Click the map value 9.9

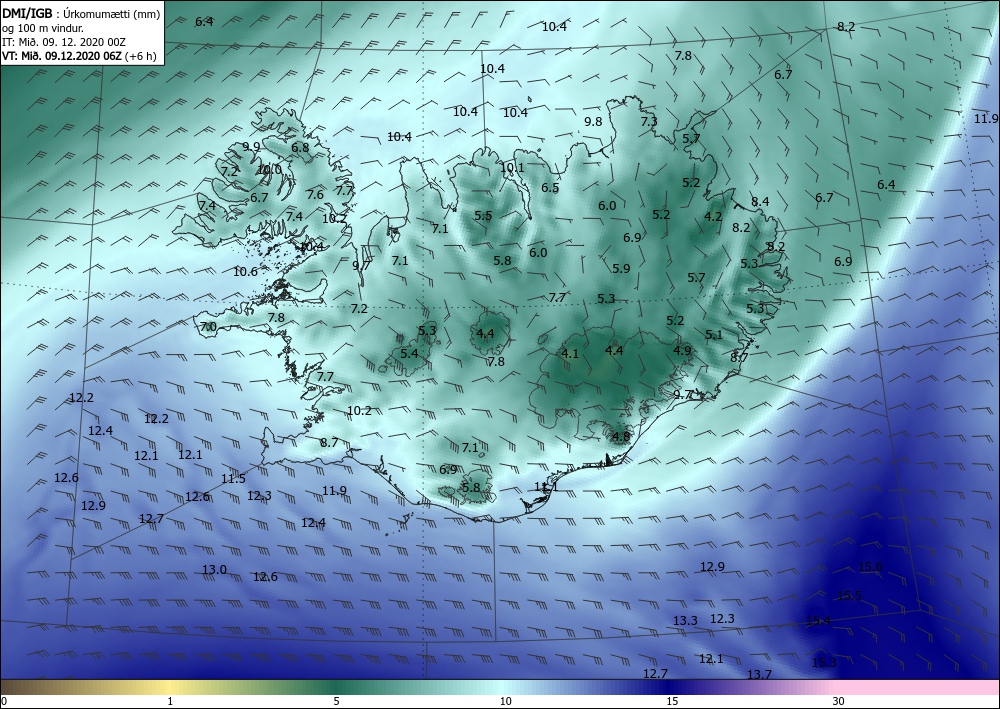251,147
